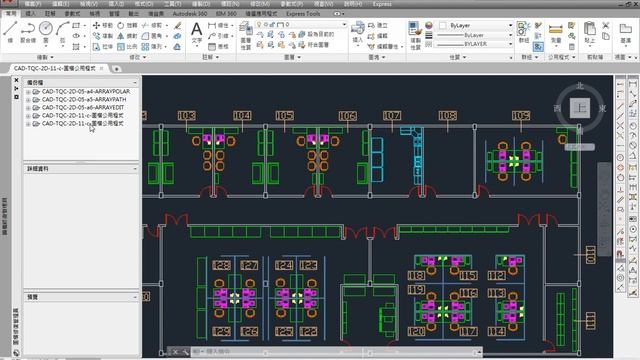Switch to the BIM 360 ribbon tab
The height and width of the screenshot is (360, 640).
pos(226,13)
